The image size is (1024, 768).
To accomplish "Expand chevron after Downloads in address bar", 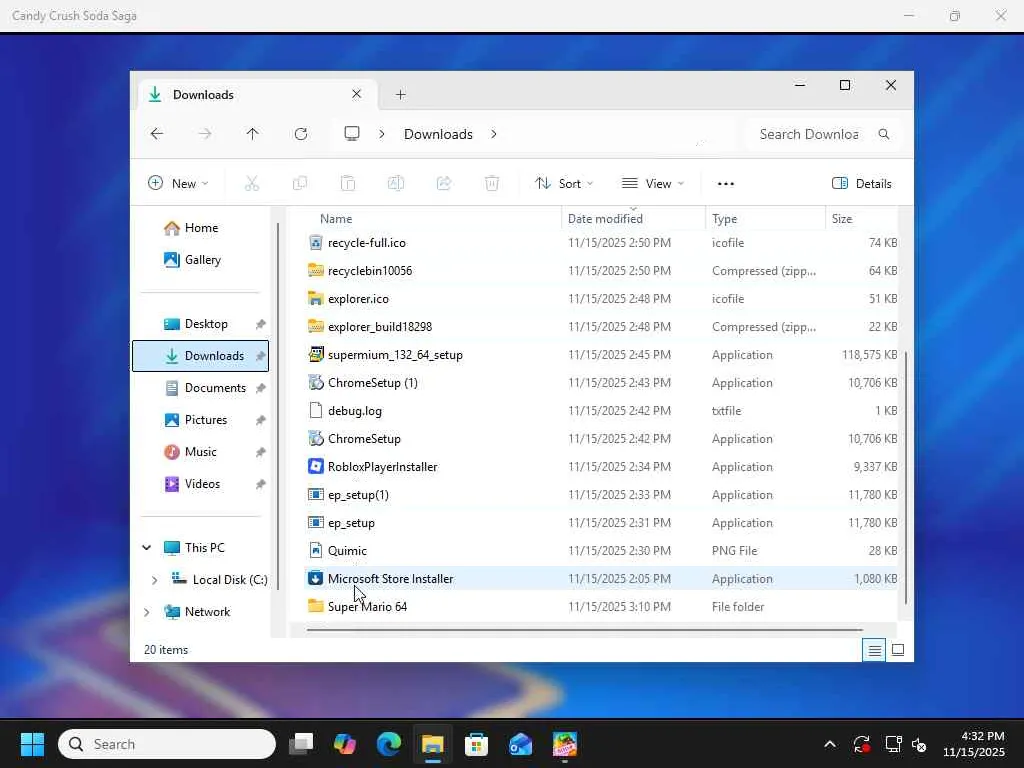I will click(x=494, y=134).
